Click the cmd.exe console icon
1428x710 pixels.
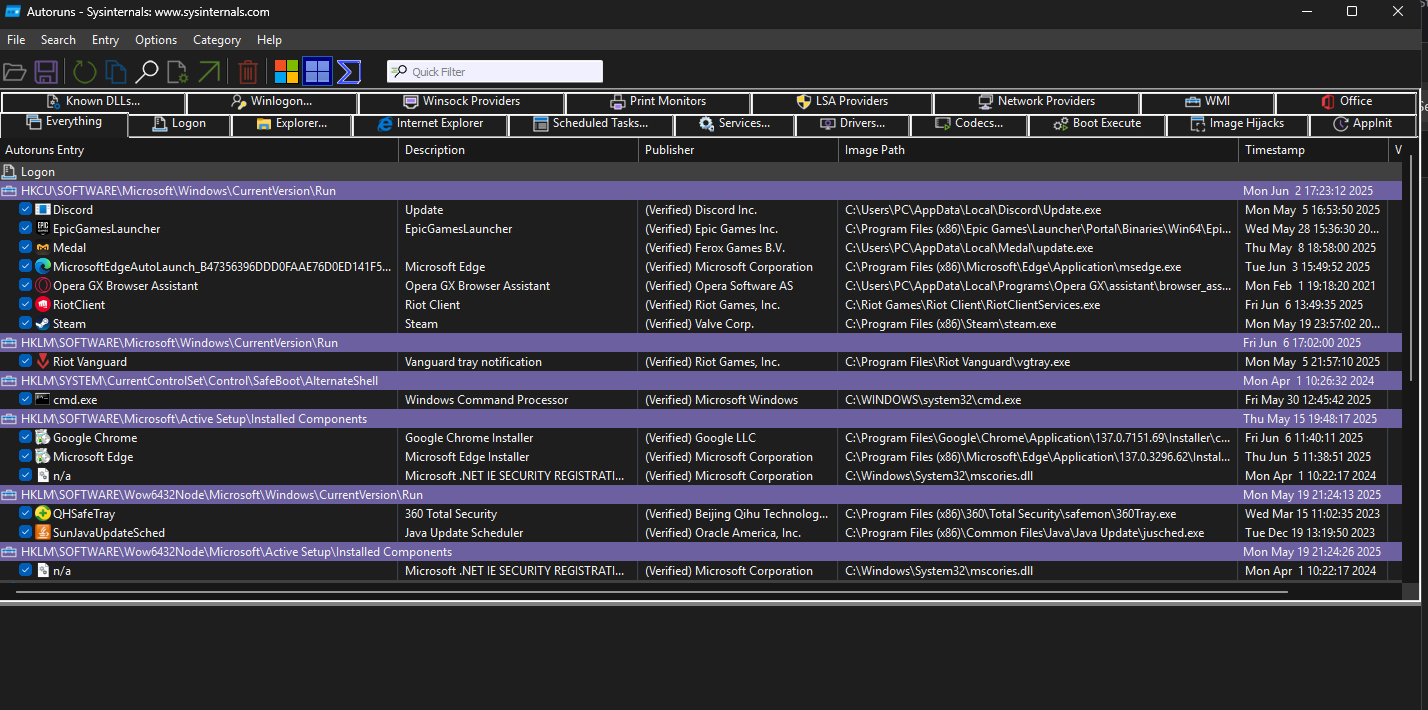[43, 400]
